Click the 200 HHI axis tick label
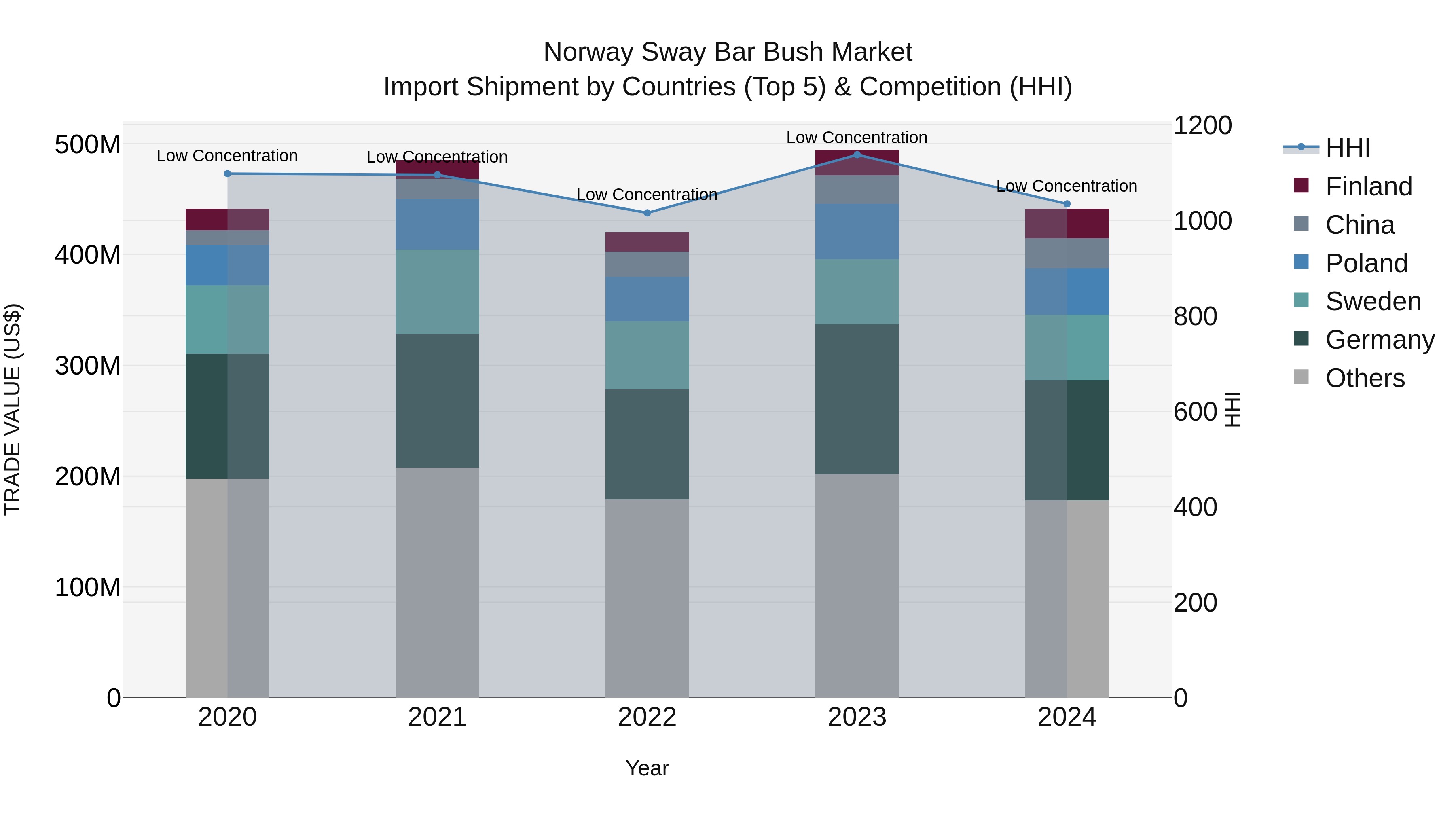 pyautogui.click(x=1196, y=603)
